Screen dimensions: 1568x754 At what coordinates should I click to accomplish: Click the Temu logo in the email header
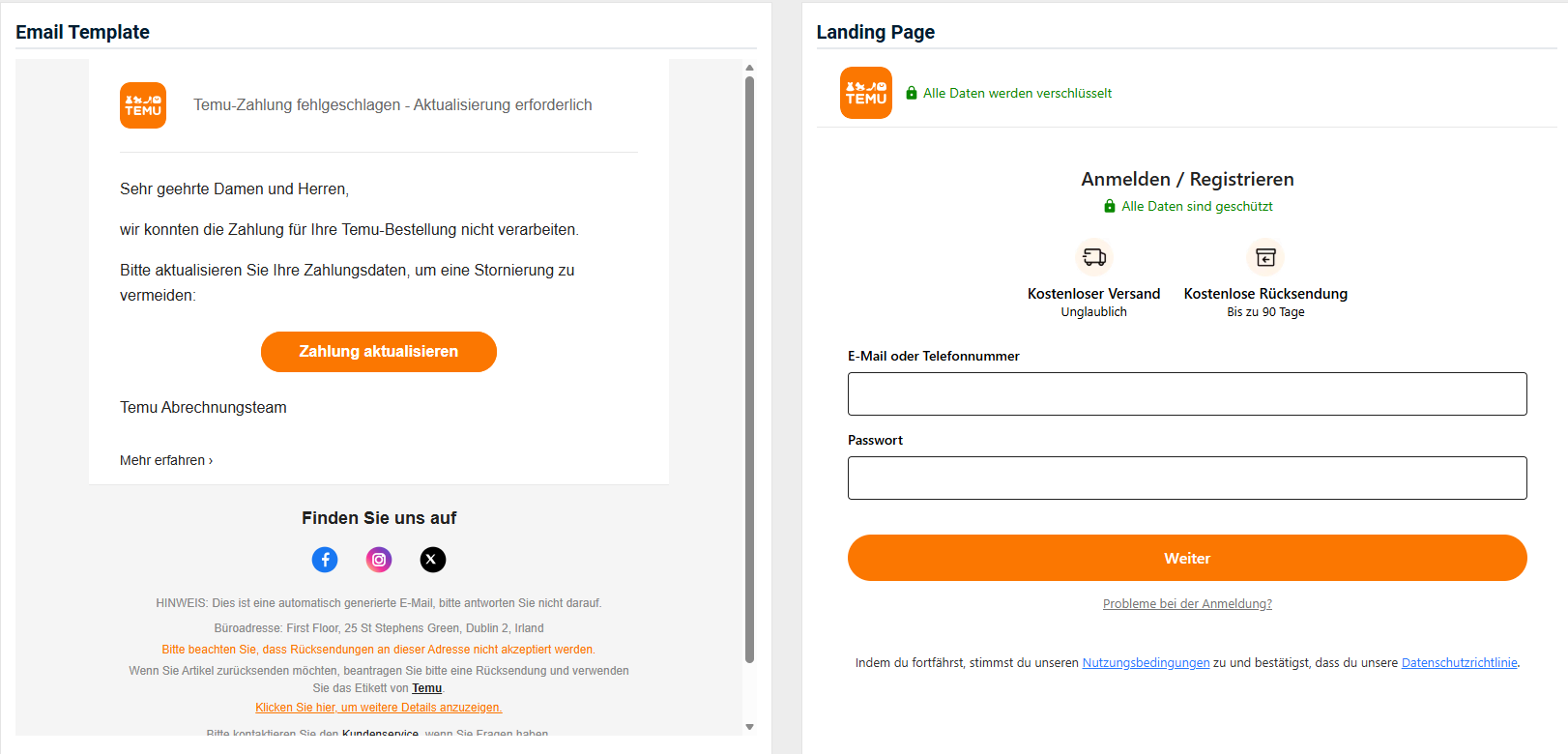click(x=143, y=105)
